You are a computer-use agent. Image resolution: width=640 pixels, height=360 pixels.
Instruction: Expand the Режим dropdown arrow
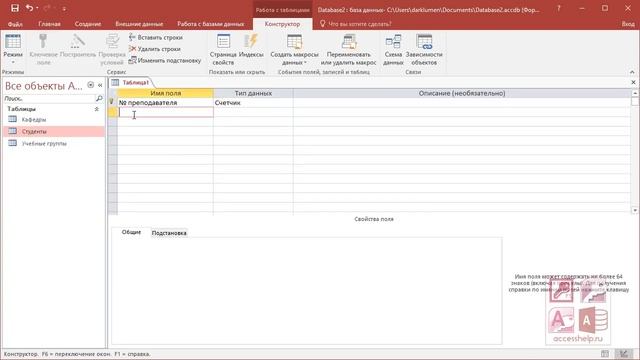(13, 62)
